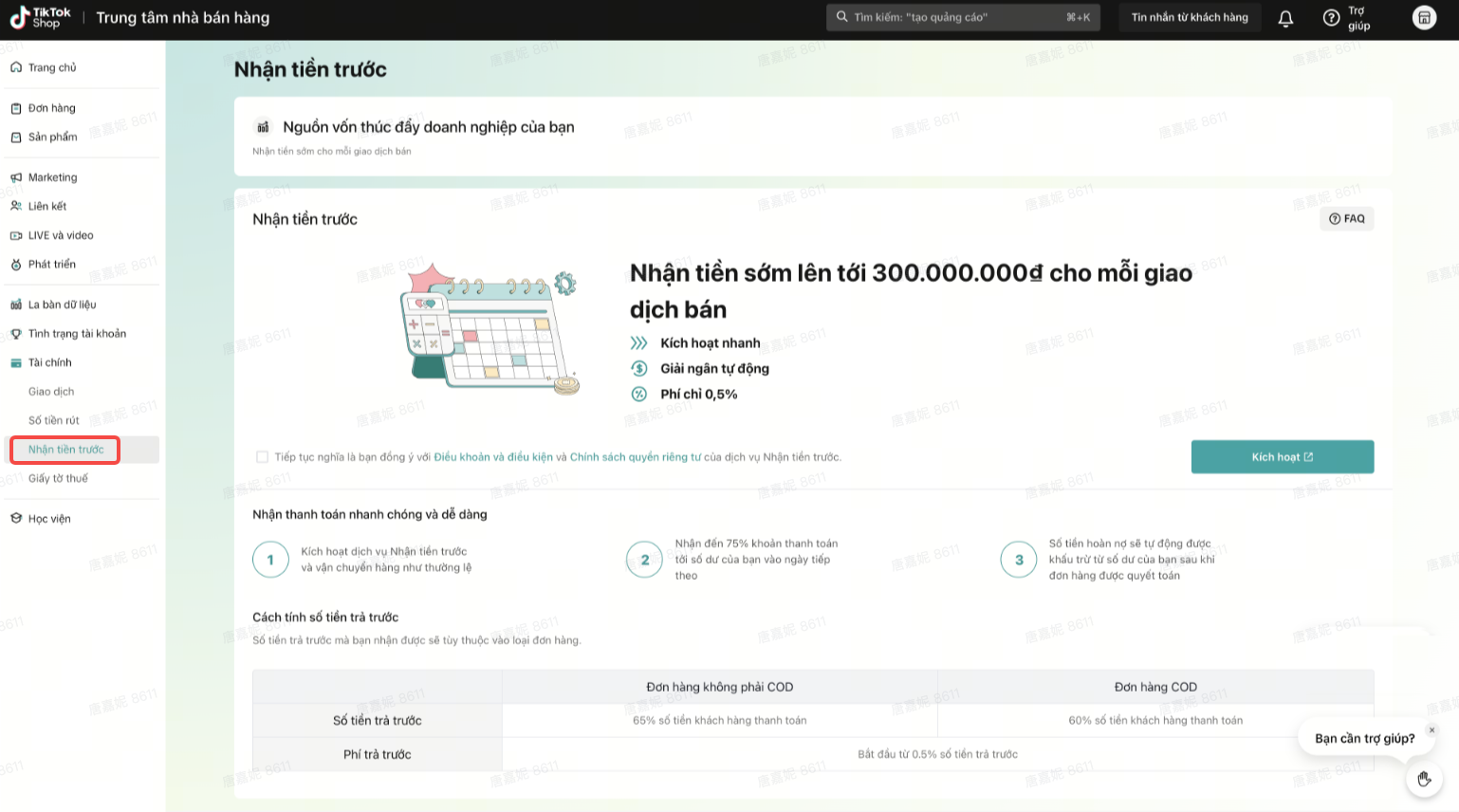The width and height of the screenshot is (1459, 812).
Task: Expand the Marketing sidebar menu
Action: [53, 177]
